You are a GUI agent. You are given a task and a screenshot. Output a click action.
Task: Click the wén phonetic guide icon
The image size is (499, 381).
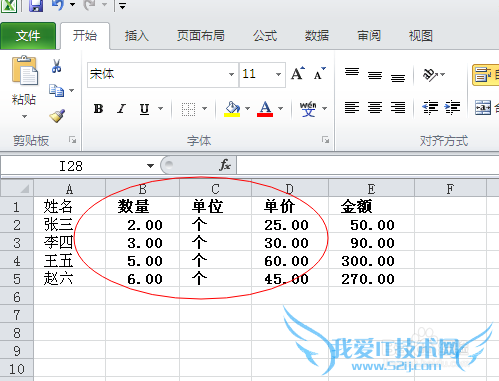308,109
